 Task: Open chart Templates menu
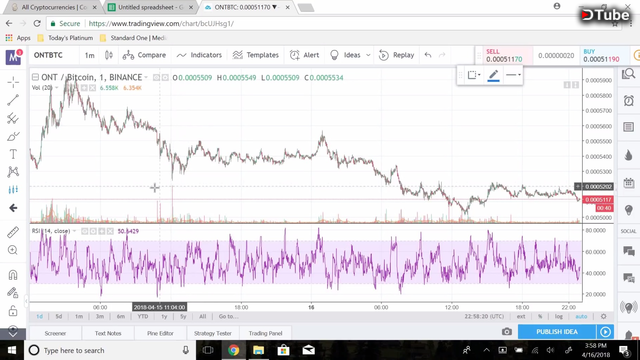(256, 55)
